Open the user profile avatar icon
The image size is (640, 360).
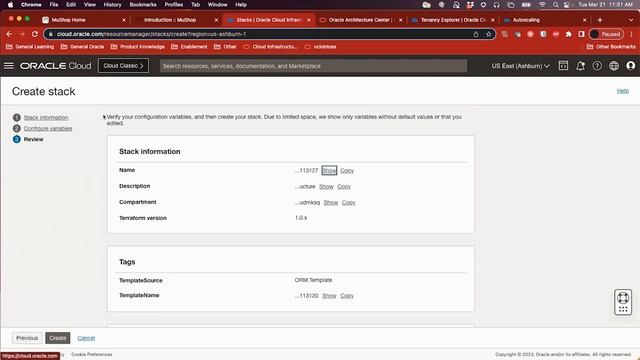[631, 66]
